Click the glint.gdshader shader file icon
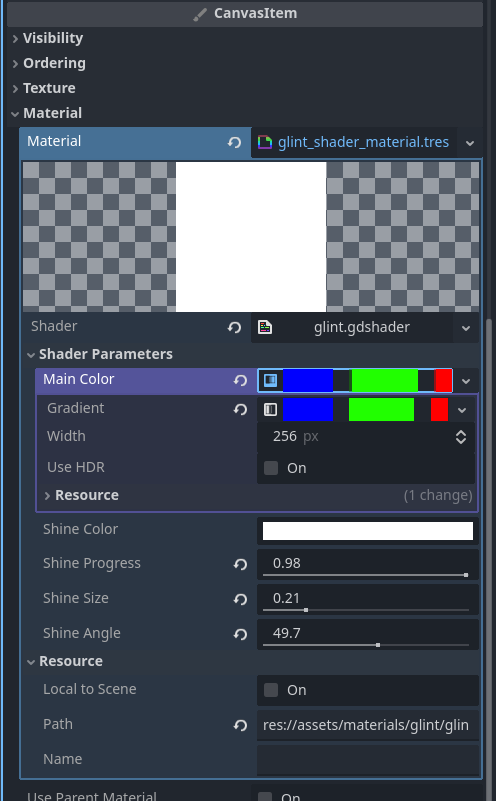 (265, 327)
